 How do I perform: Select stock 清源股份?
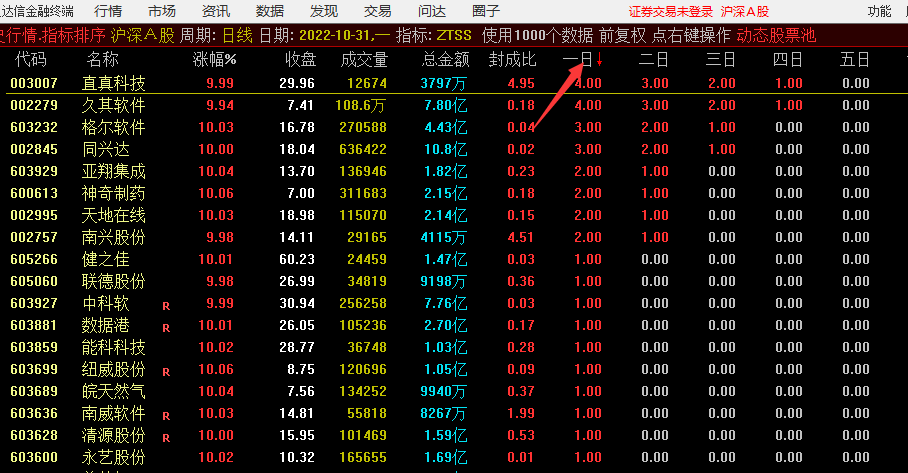[114, 435]
